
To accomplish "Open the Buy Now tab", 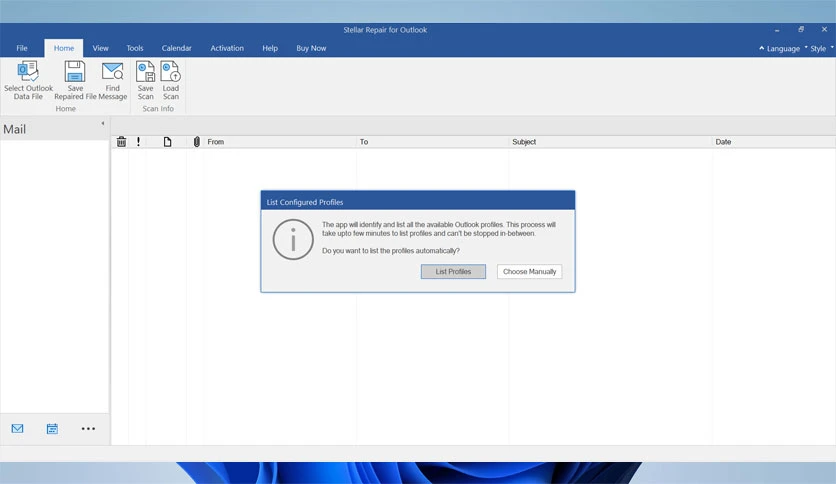I will tap(311, 48).
